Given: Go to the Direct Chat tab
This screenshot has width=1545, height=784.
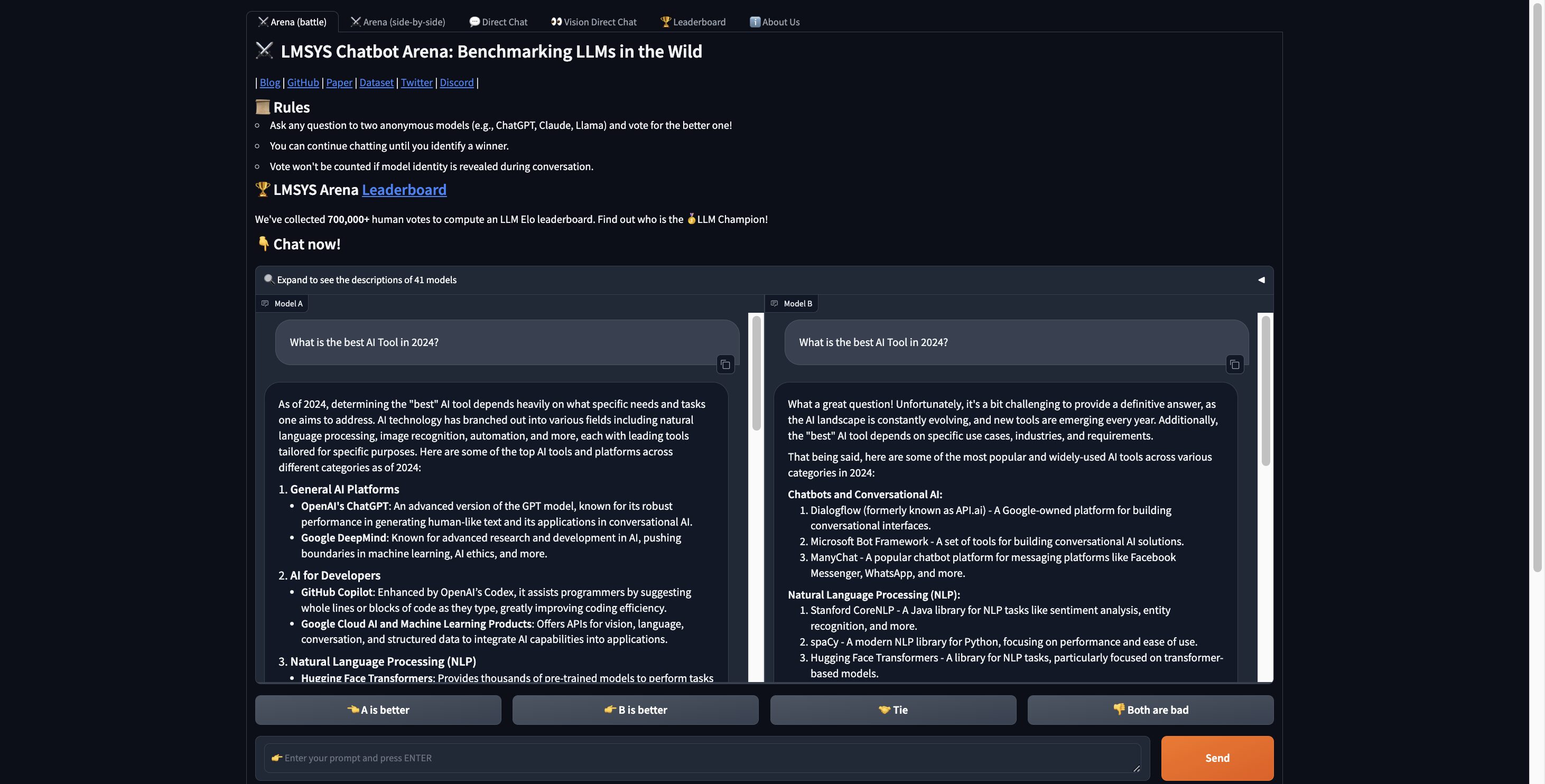Looking at the screenshot, I should [x=498, y=22].
